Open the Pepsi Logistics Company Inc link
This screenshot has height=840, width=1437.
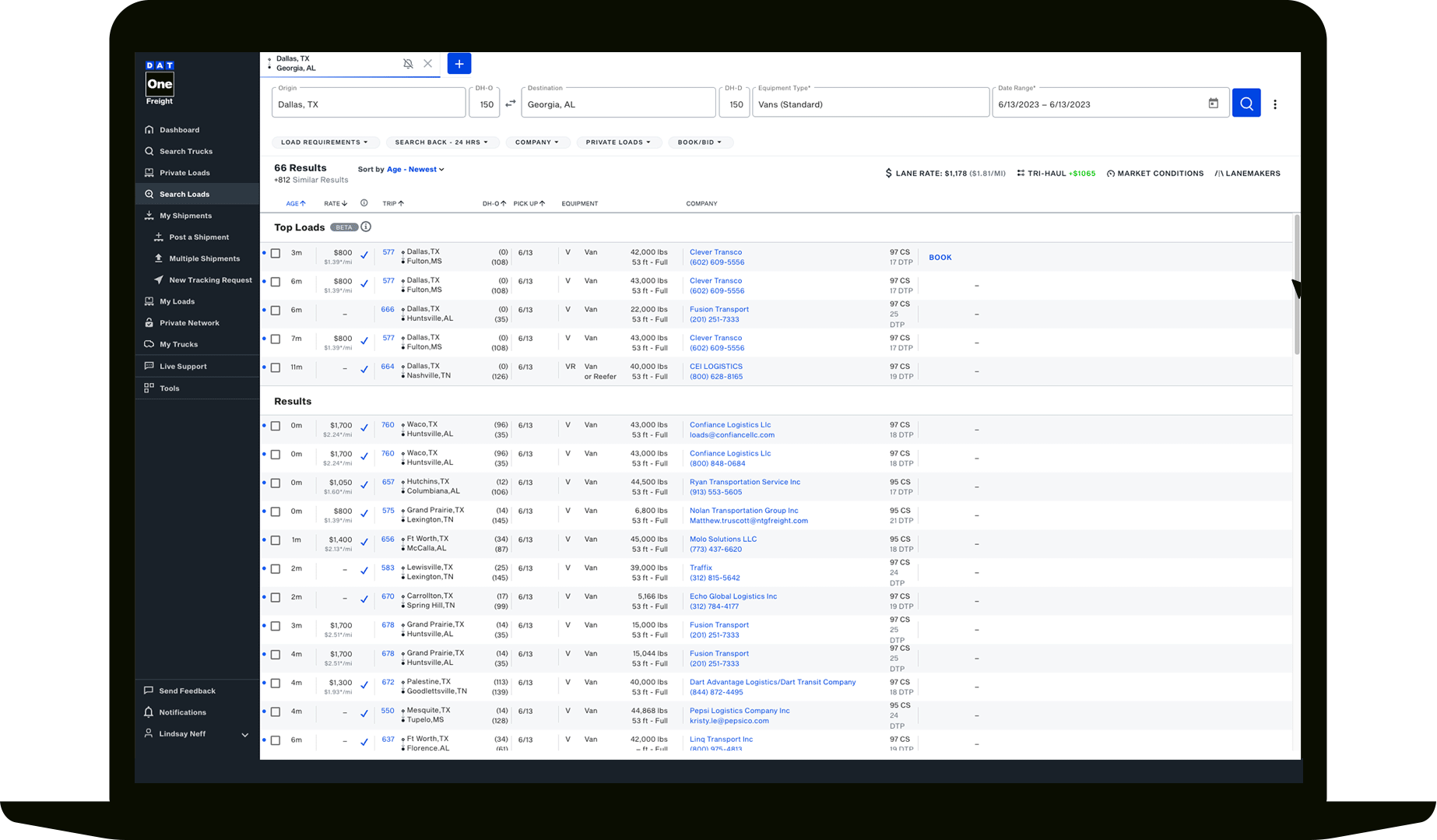[739, 711]
